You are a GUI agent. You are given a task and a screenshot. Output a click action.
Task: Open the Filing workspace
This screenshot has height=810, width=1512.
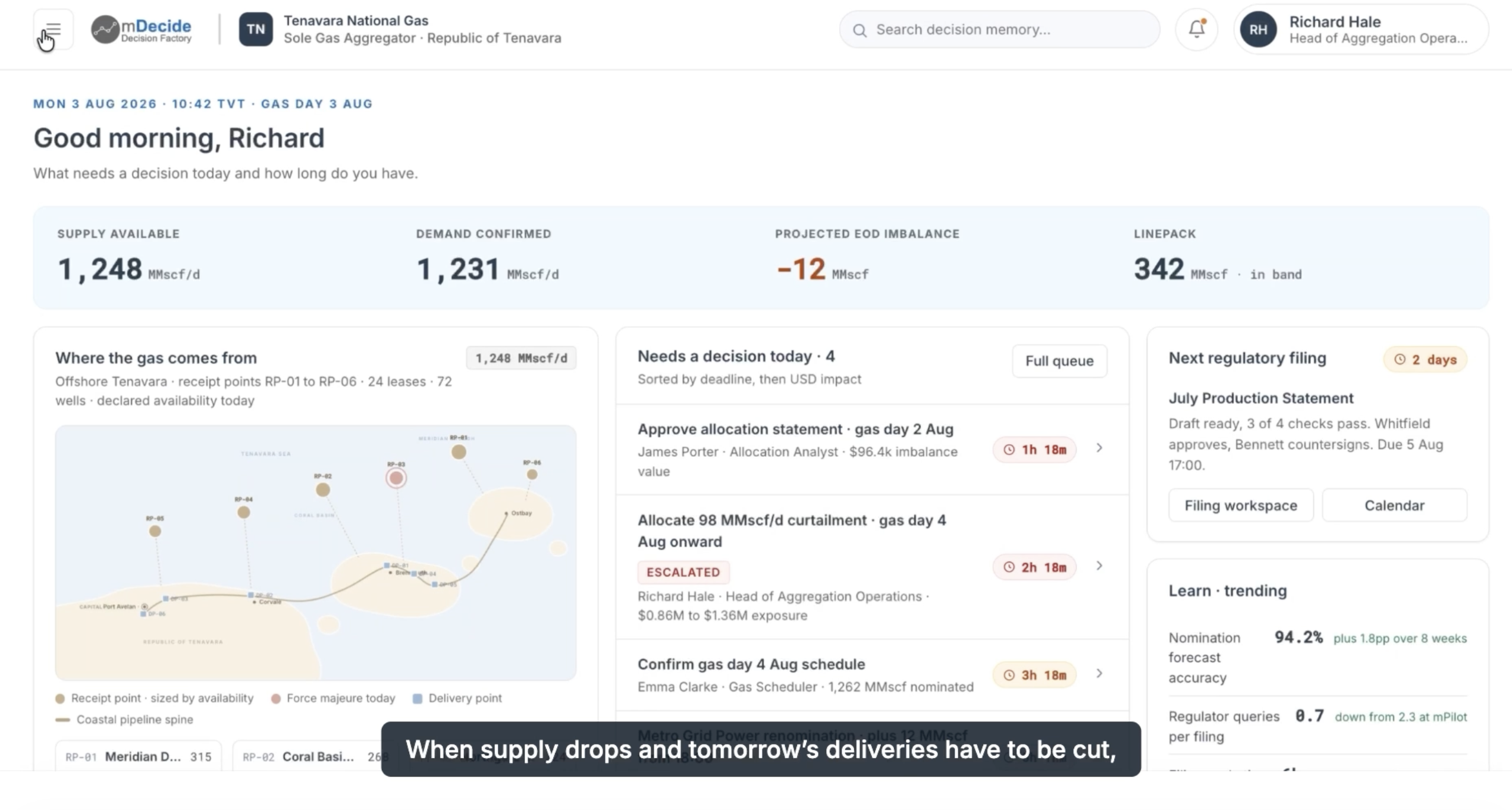coord(1241,506)
